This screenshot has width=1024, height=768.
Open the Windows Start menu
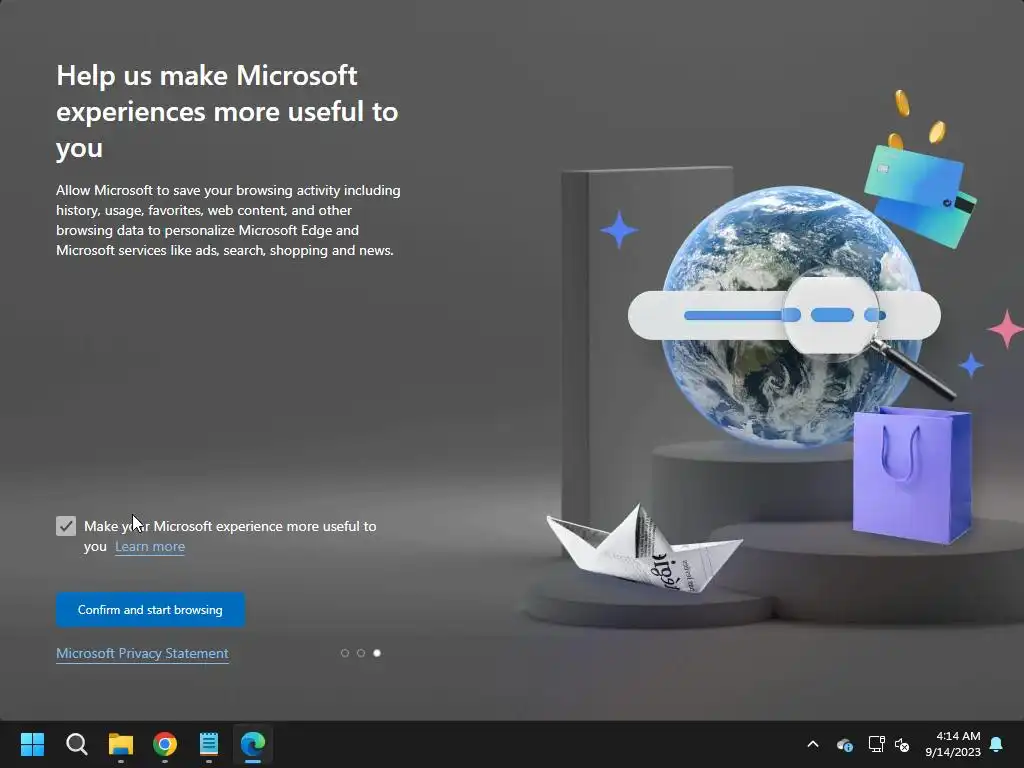[x=33, y=744]
